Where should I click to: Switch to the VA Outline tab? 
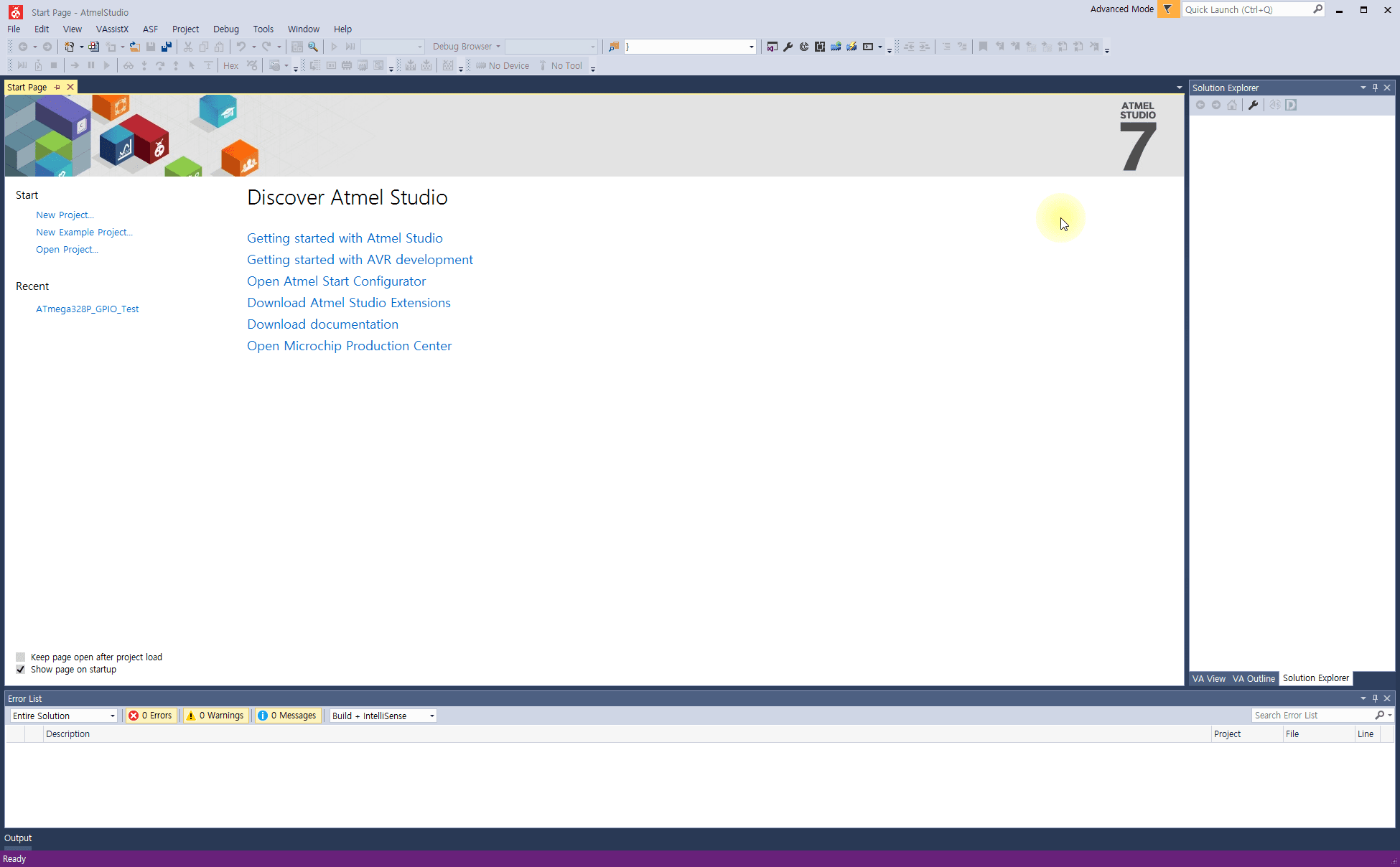[x=1254, y=679]
